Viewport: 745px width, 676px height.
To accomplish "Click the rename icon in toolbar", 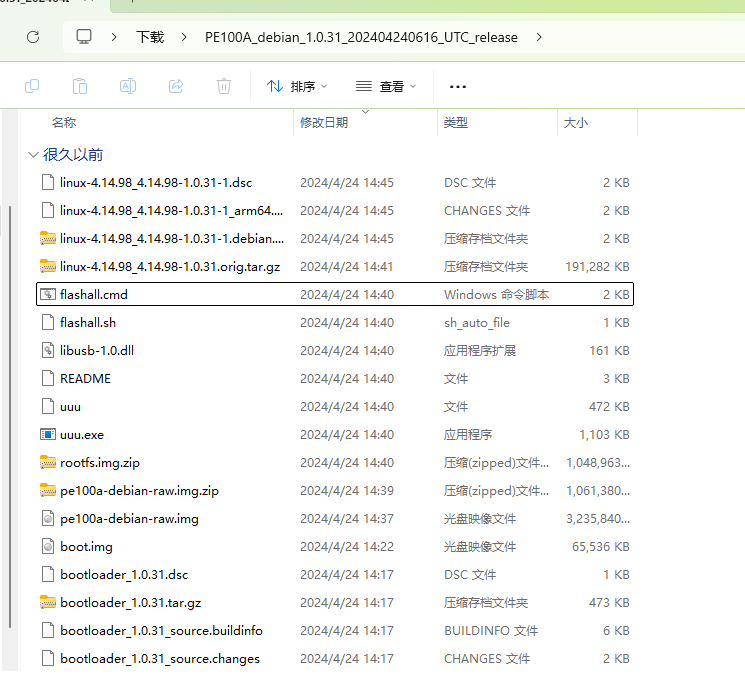I will click(x=128, y=86).
